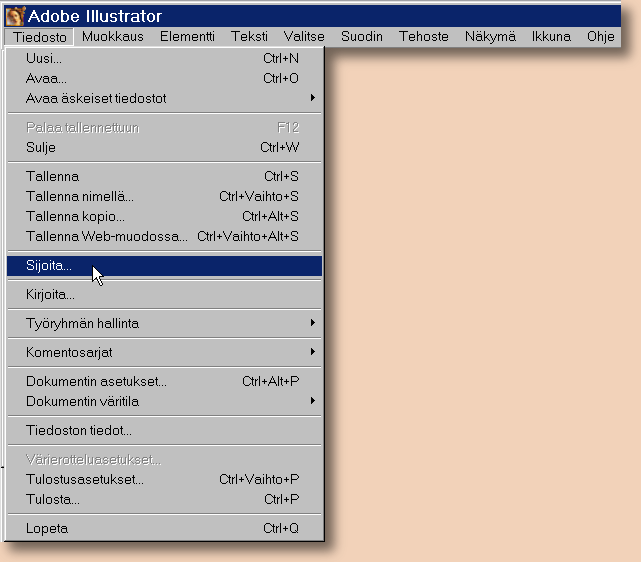Open the Suodin menu
641x562 pixels.
(361, 37)
